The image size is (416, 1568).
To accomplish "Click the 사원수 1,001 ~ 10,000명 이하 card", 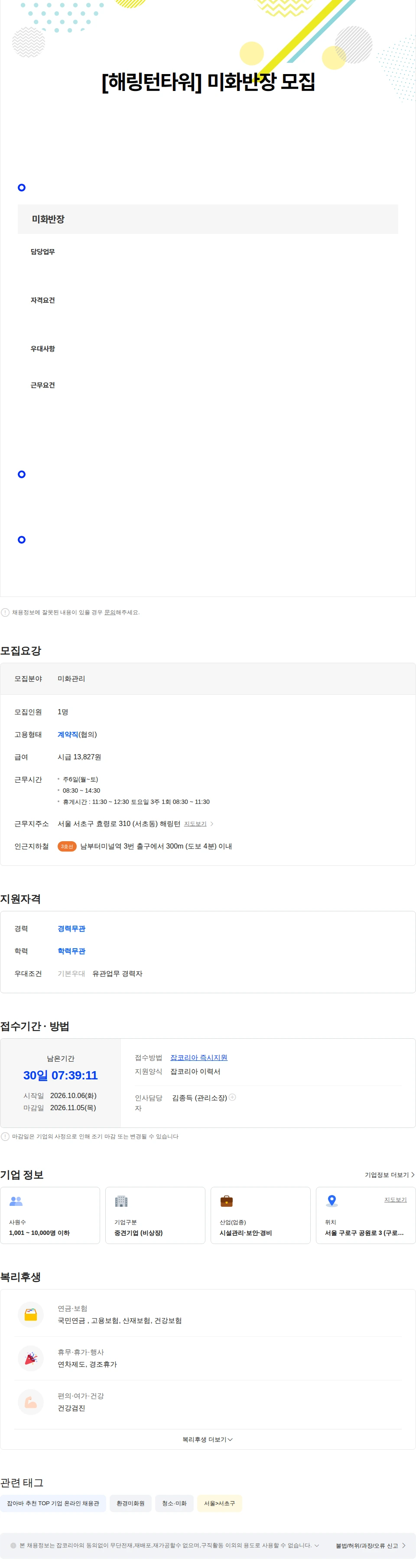I will pyautogui.click(x=50, y=1215).
